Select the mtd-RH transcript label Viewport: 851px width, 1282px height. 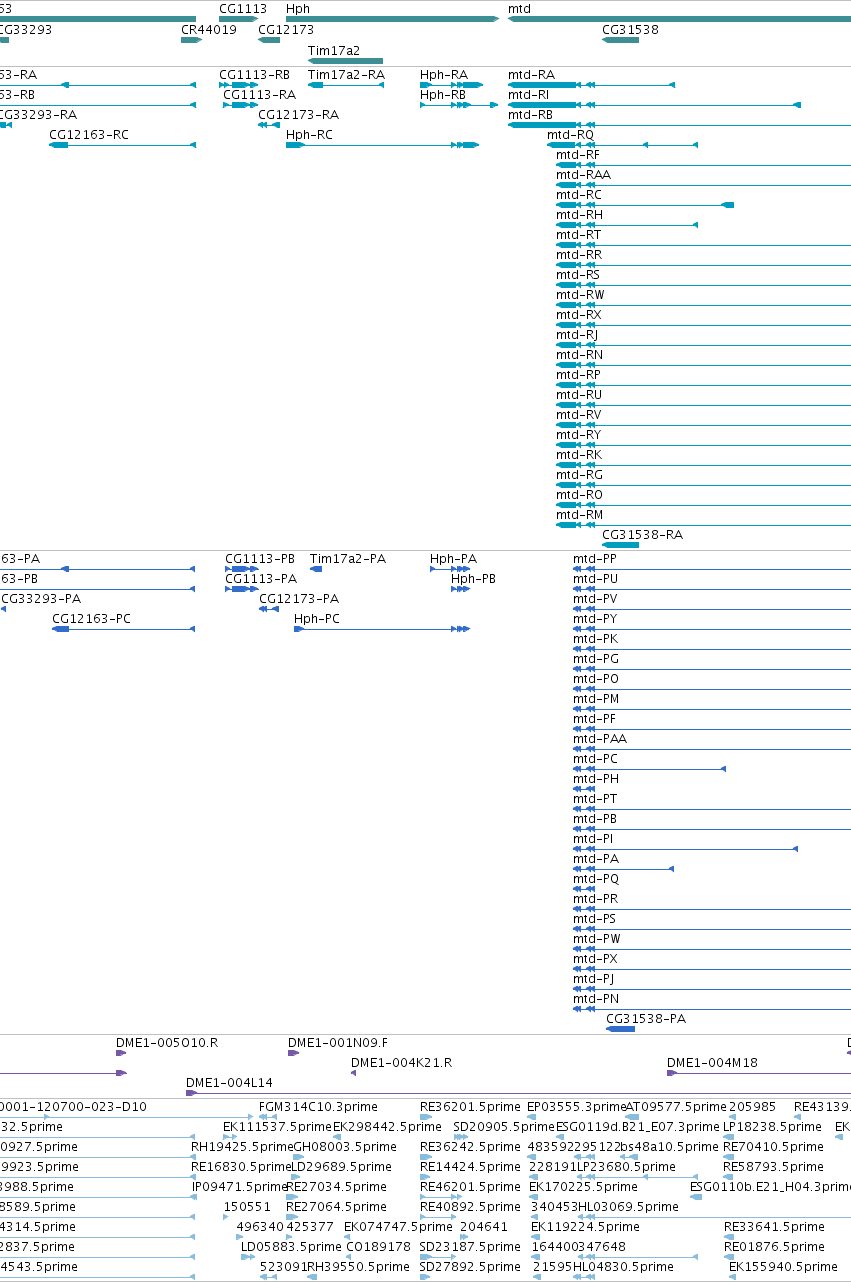point(579,215)
